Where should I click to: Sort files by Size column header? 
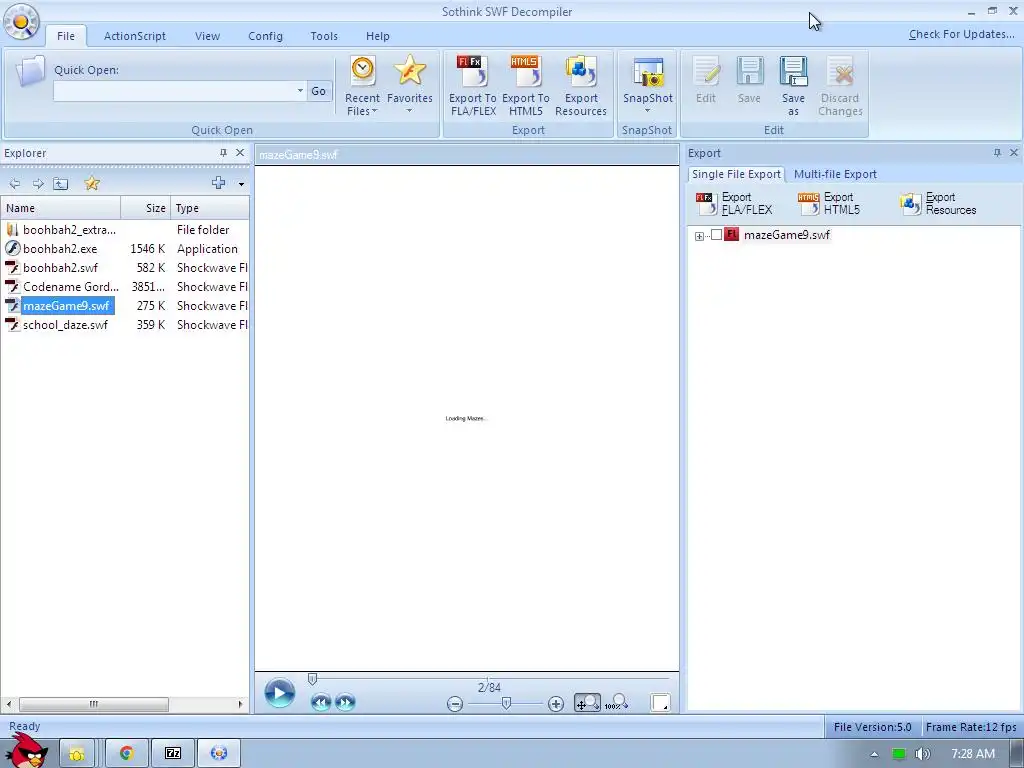pos(146,208)
